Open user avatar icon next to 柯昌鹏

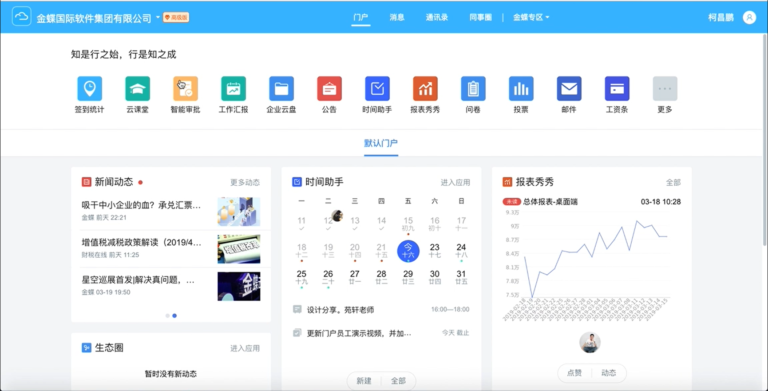pyautogui.click(x=749, y=17)
